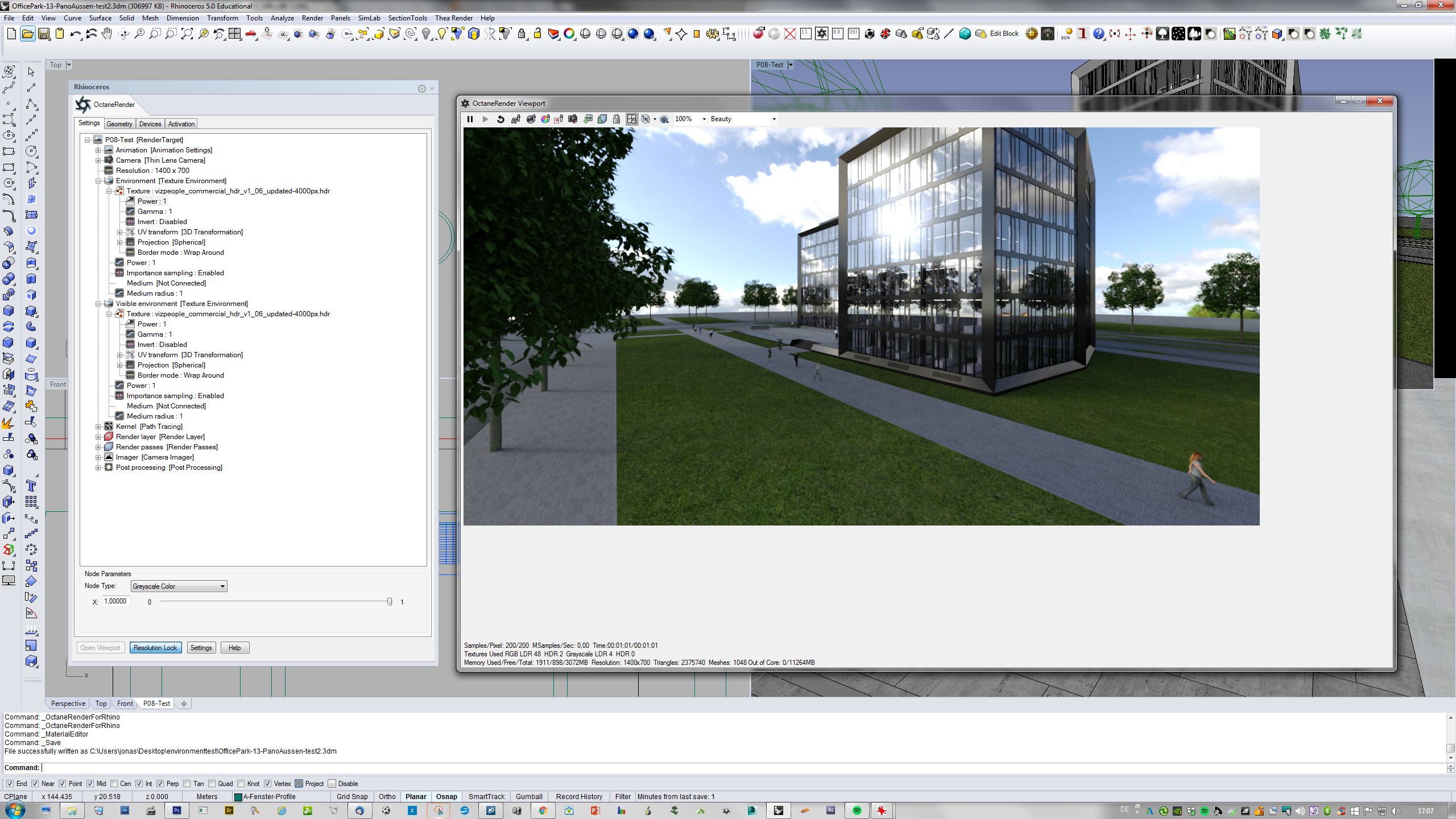
Task: Open Node Type Greyscale Color dropdown
Action: tap(179, 586)
